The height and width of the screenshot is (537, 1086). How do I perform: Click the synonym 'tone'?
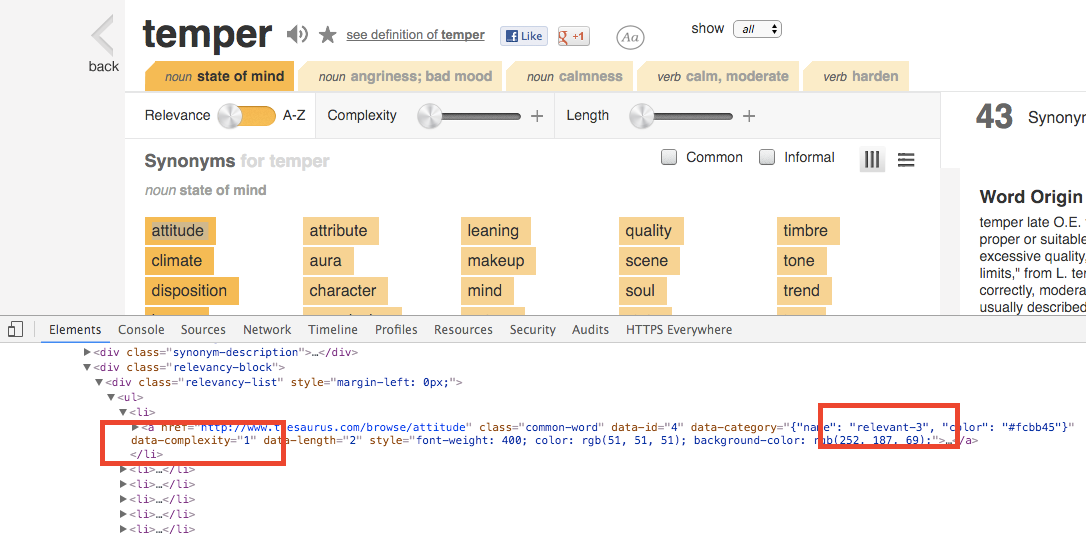coord(801,261)
